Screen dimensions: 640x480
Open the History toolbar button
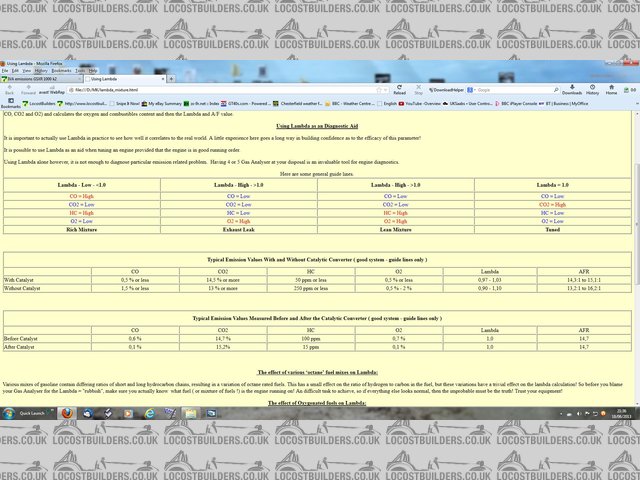[591, 90]
